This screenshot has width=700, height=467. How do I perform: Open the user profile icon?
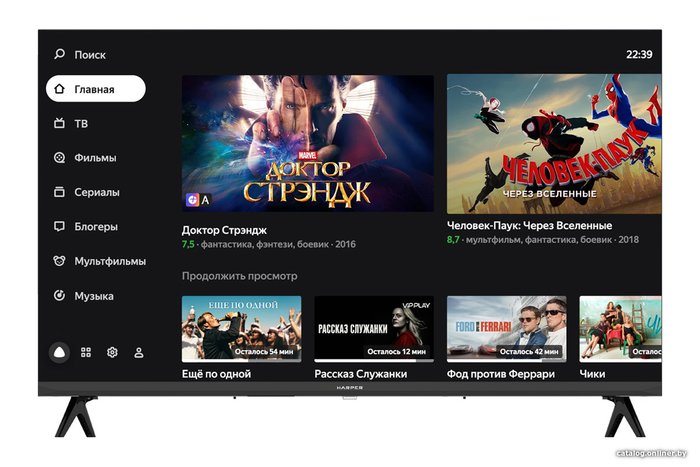[139, 353]
